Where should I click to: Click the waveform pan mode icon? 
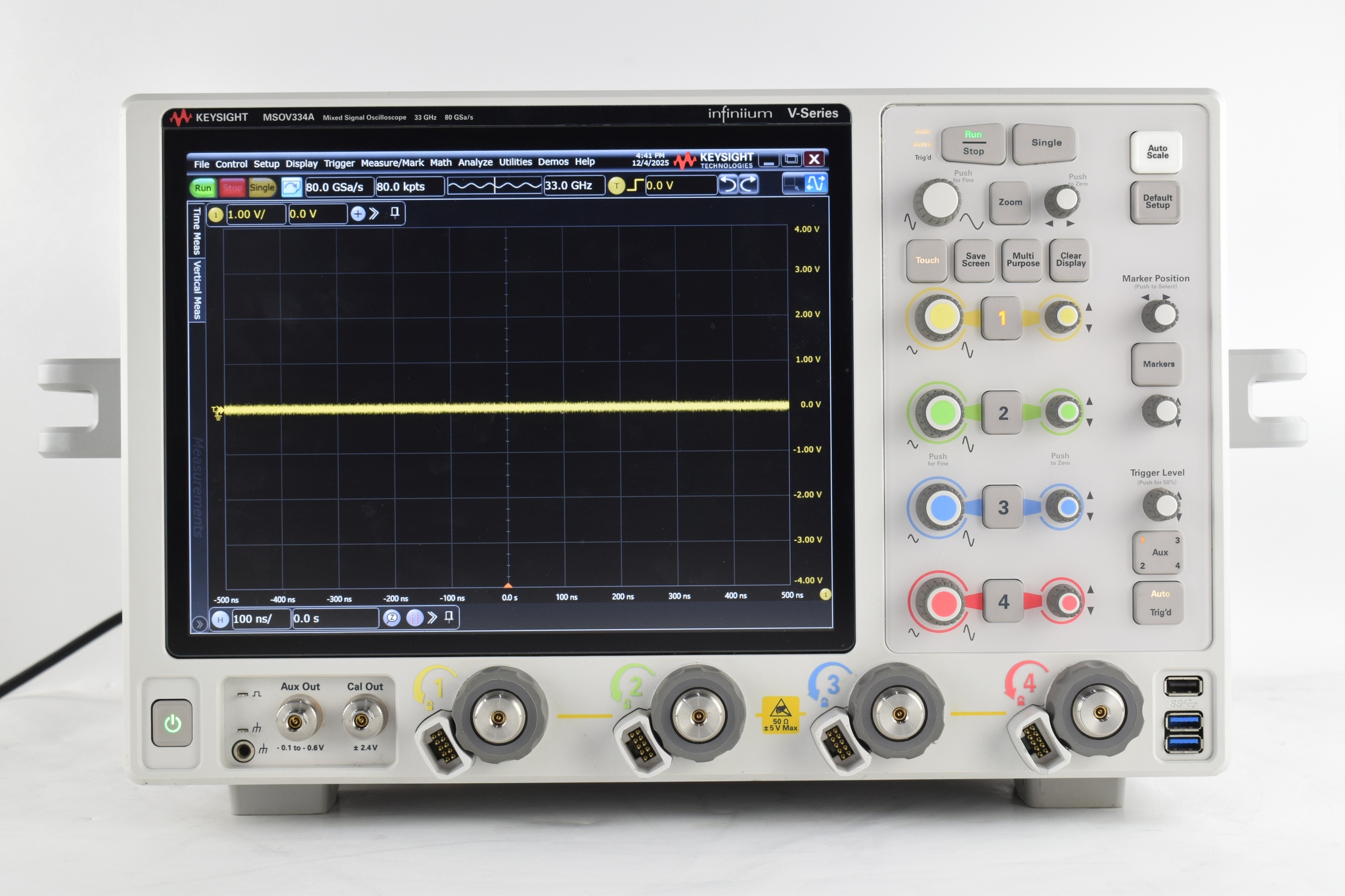coord(816,183)
